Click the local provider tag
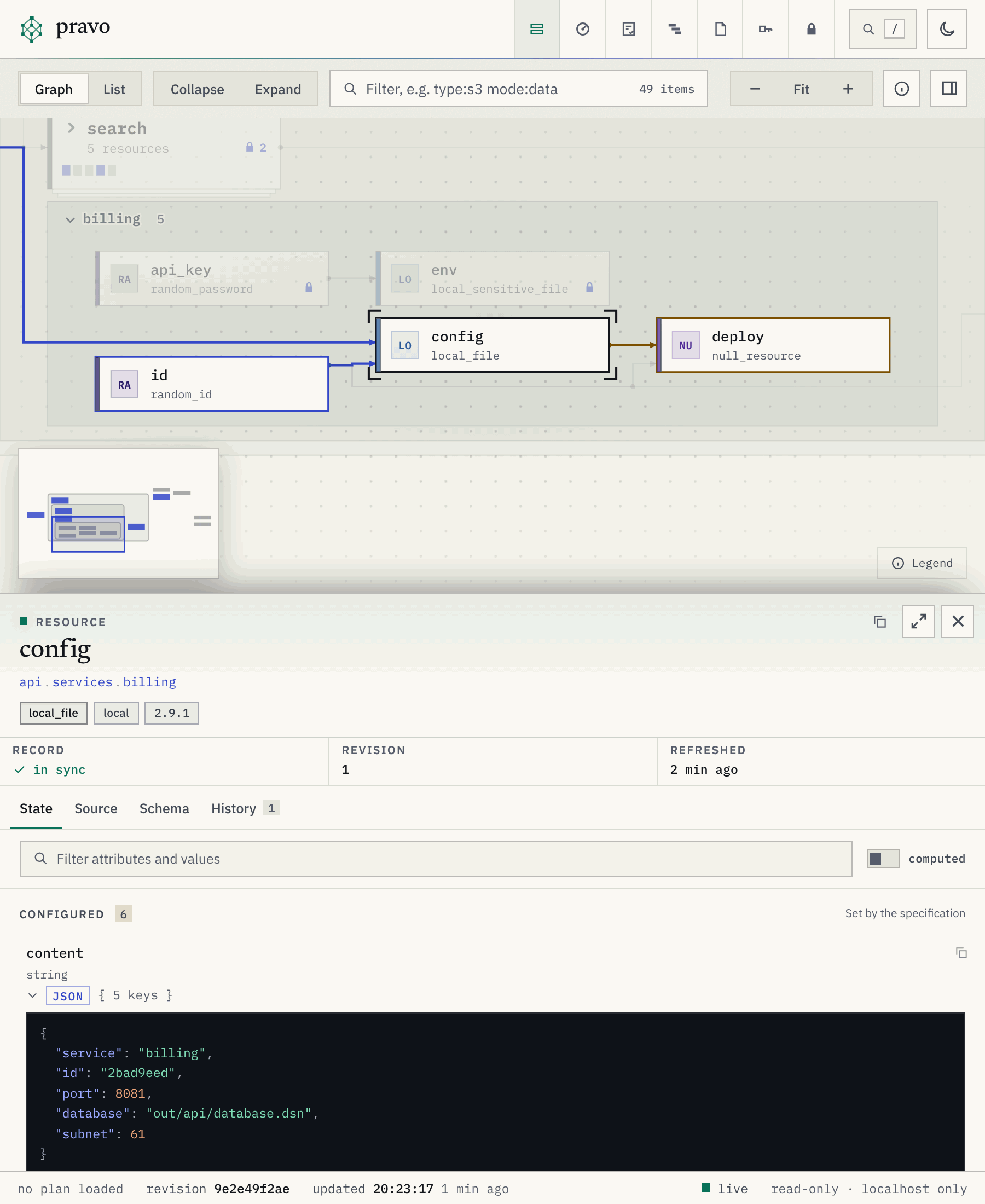 point(117,713)
